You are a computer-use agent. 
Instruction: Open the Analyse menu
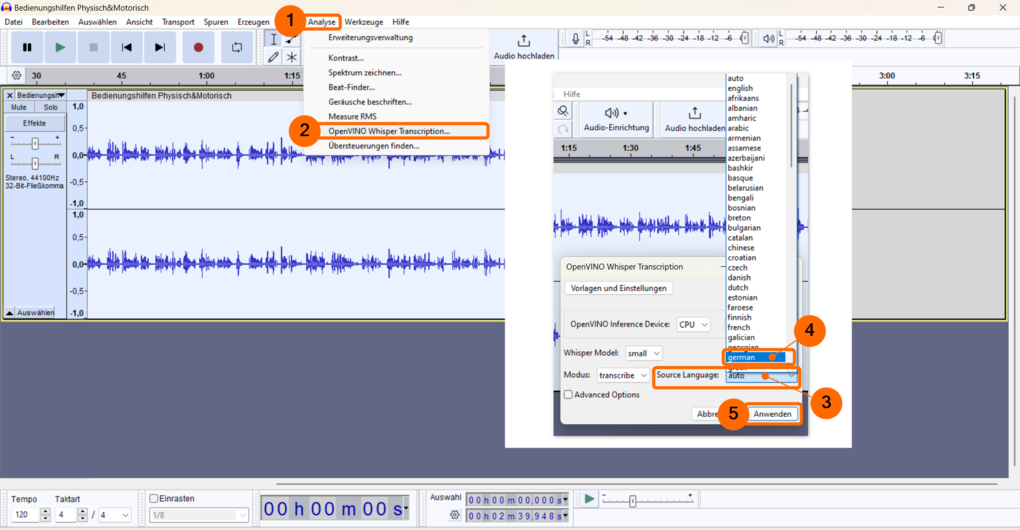(322, 22)
